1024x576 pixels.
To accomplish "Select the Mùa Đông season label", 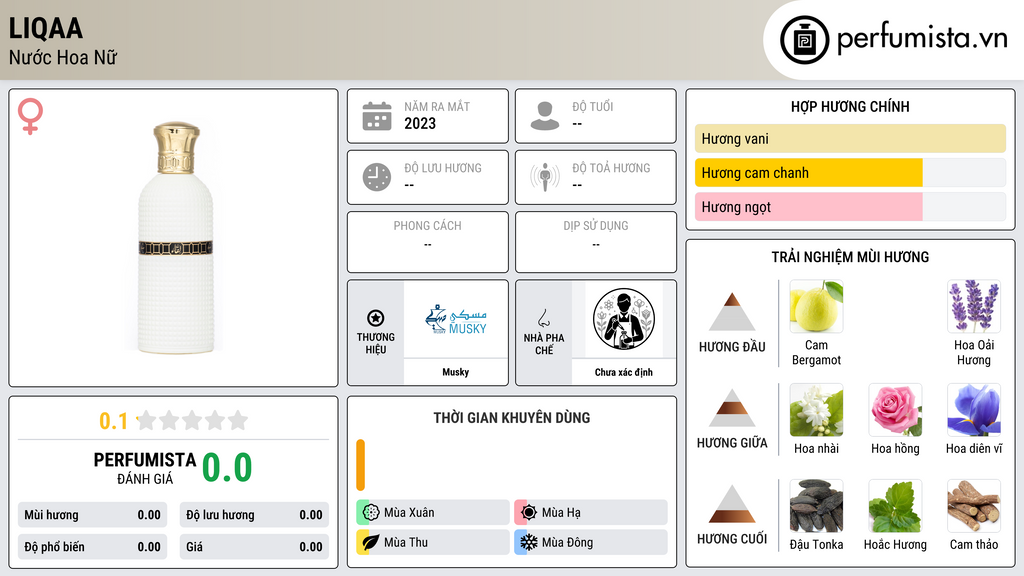I will pyautogui.click(x=567, y=542).
